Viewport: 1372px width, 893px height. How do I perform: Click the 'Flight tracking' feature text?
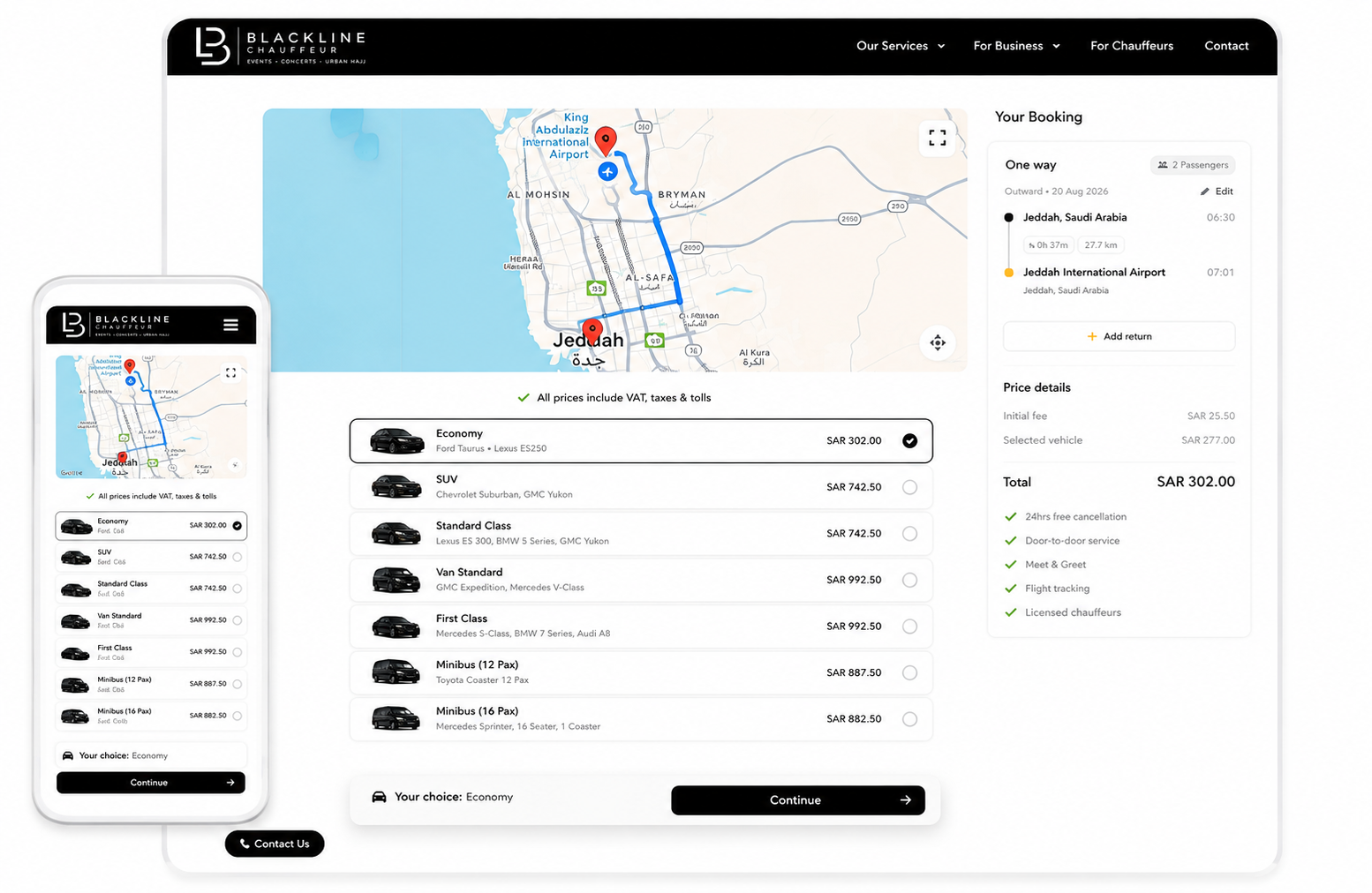coord(1057,589)
